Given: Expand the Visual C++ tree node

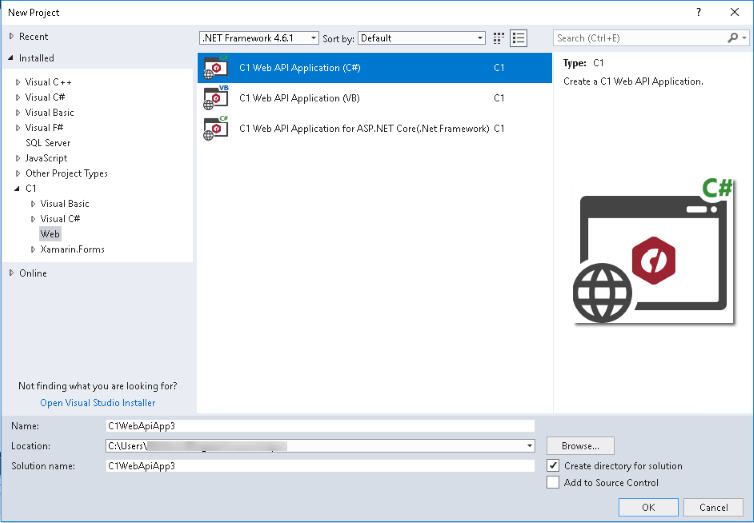Looking at the screenshot, I should 18,82.
